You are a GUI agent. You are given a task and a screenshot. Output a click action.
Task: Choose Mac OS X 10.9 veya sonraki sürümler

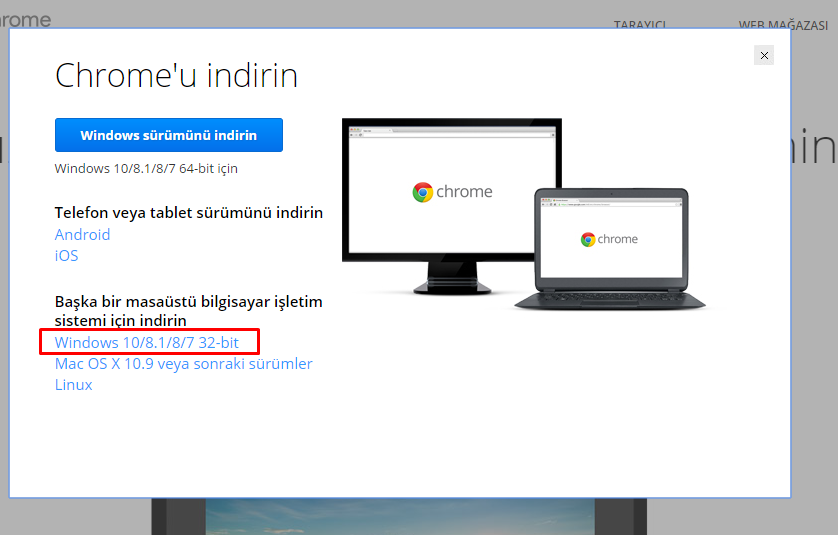(183, 364)
